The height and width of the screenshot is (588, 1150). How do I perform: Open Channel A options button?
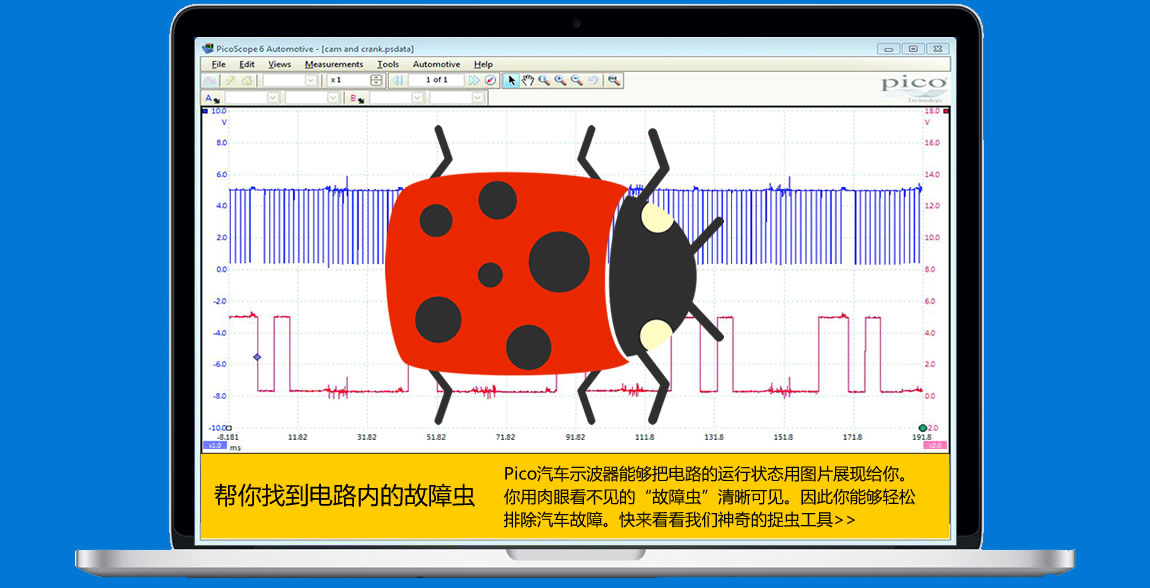(x=212, y=98)
